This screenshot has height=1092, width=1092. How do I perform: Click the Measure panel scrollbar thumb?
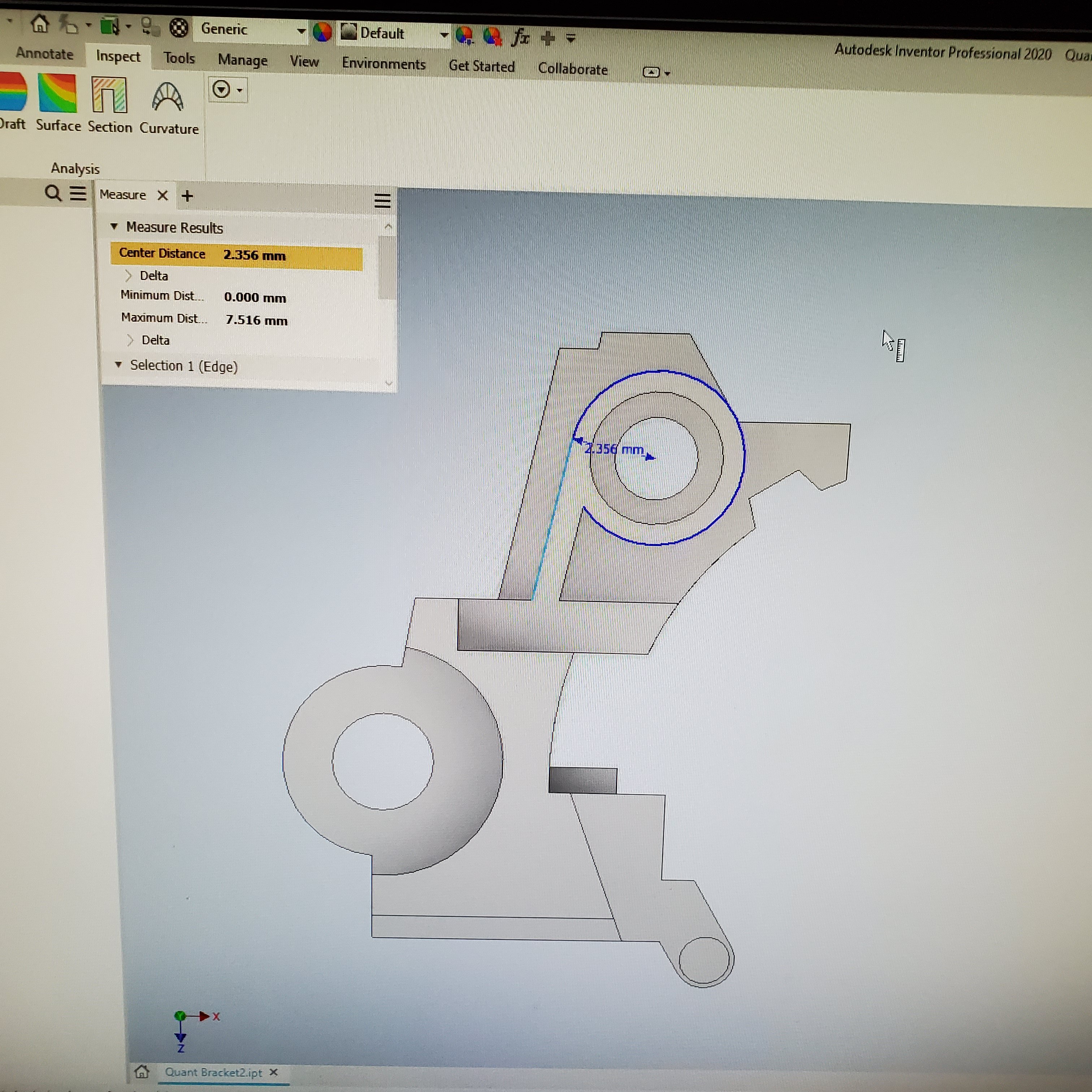[x=387, y=267]
